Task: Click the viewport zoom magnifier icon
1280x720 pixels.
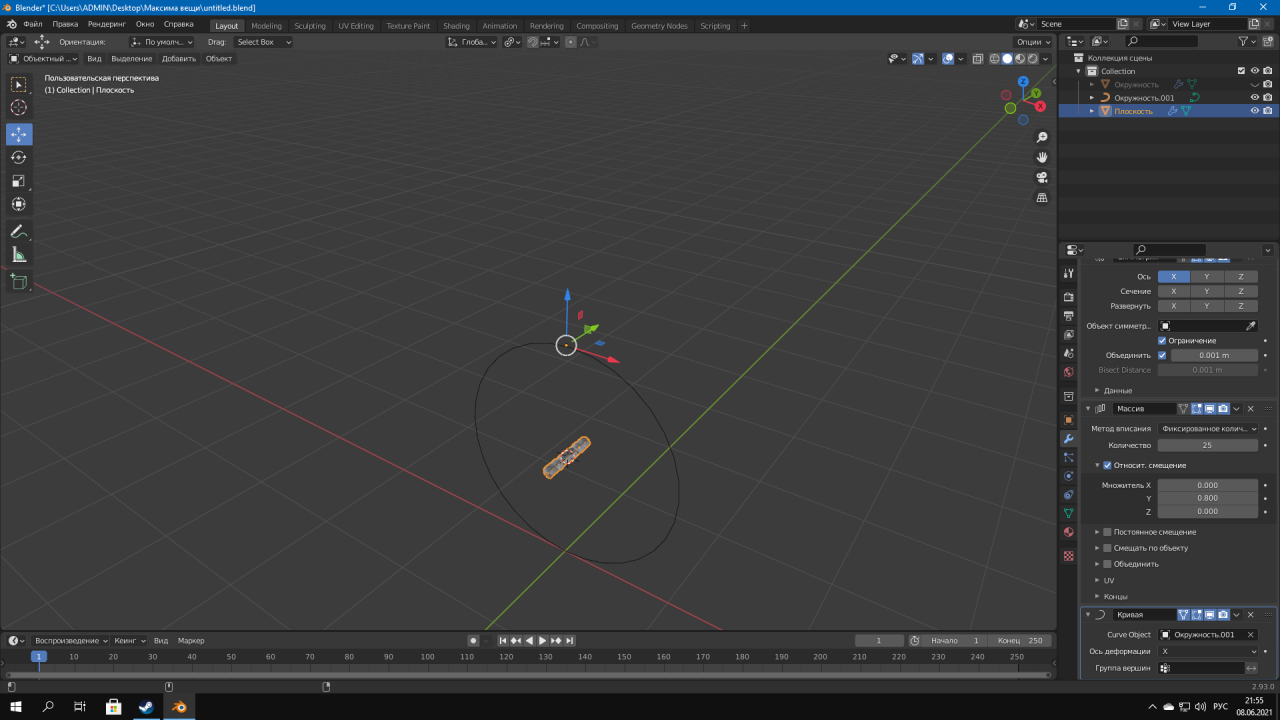Action: [x=1042, y=137]
